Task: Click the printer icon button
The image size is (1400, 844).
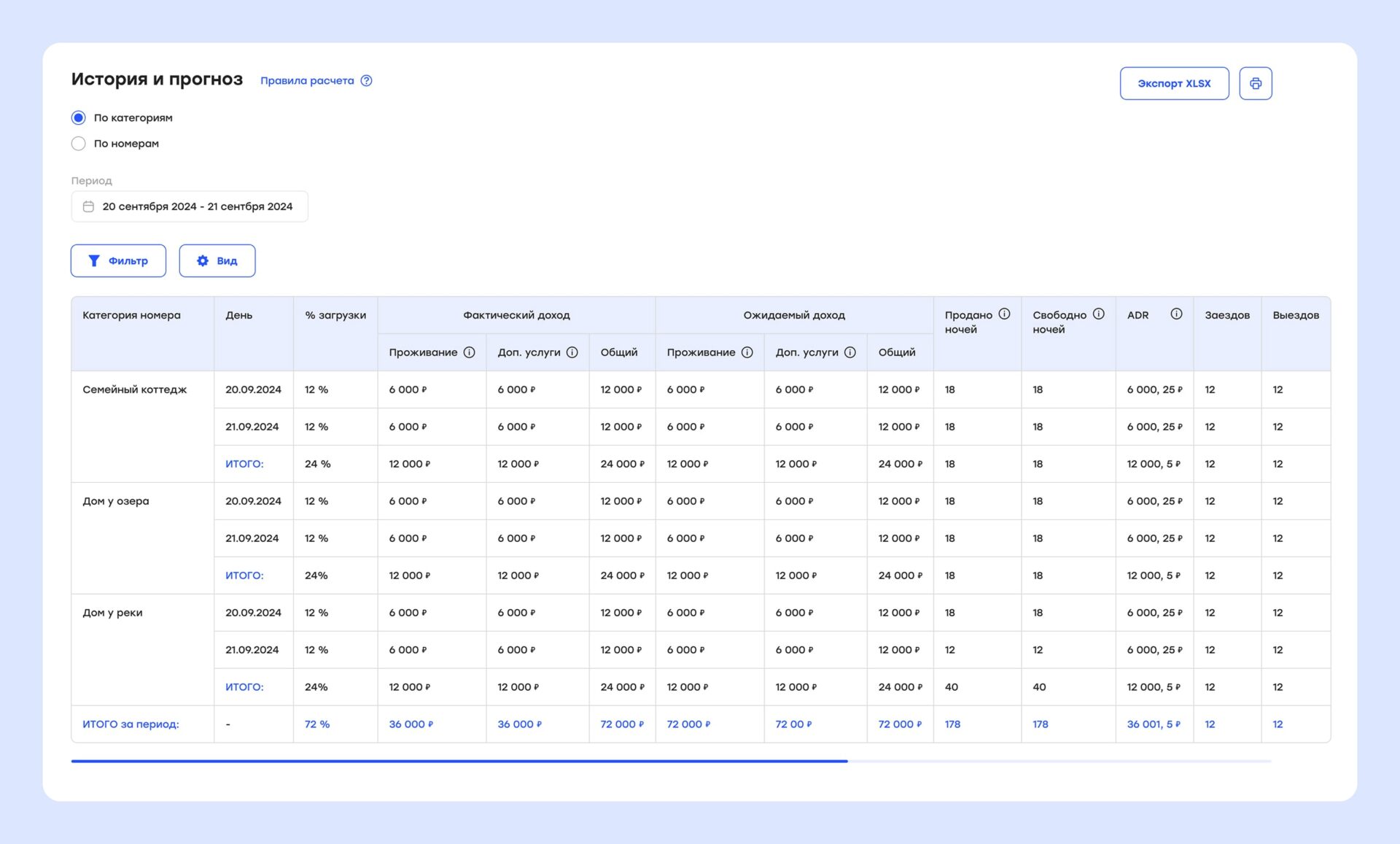Action: [x=1255, y=83]
